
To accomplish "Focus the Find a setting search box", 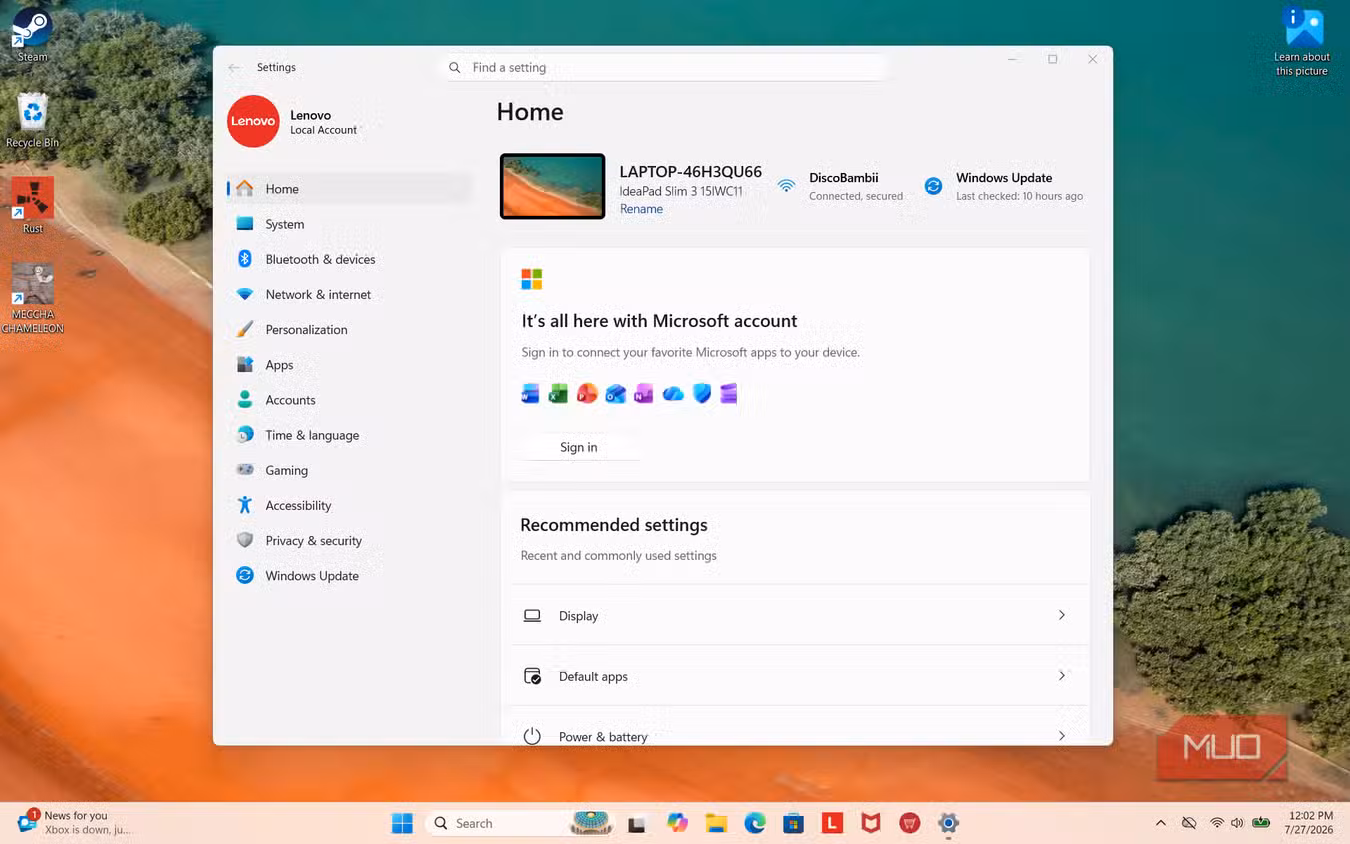I will (x=663, y=67).
